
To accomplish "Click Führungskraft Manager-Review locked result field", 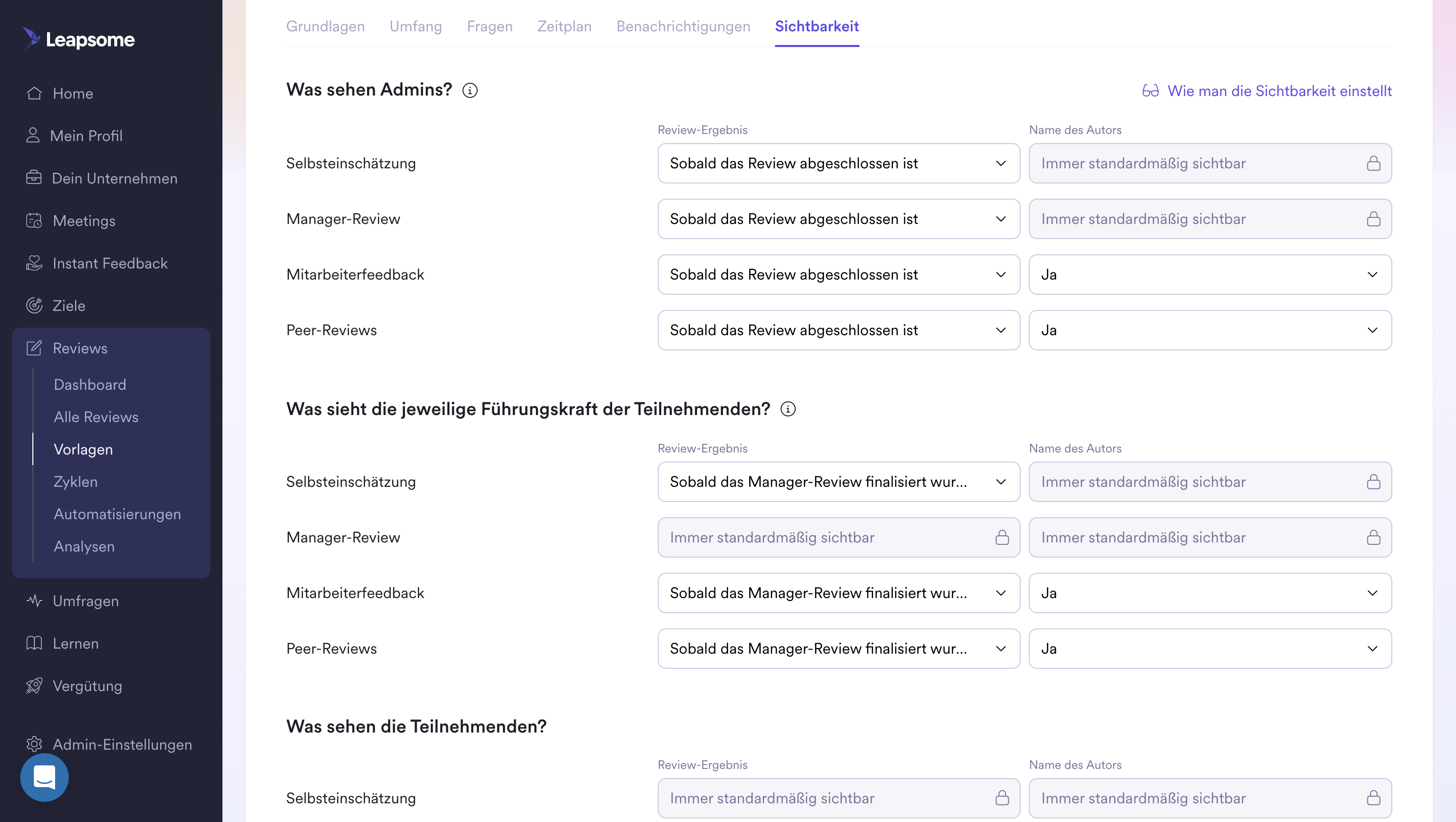I will pyautogui.click(x=839, y=537).
